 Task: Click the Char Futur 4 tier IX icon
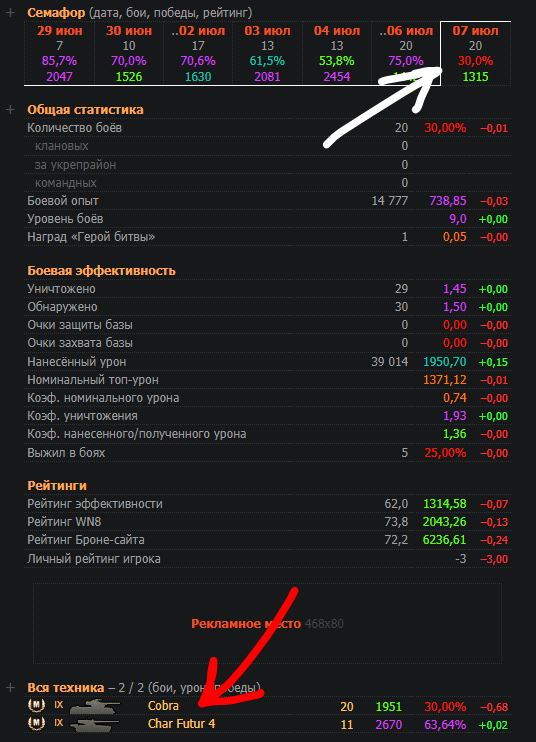[59, 723]
